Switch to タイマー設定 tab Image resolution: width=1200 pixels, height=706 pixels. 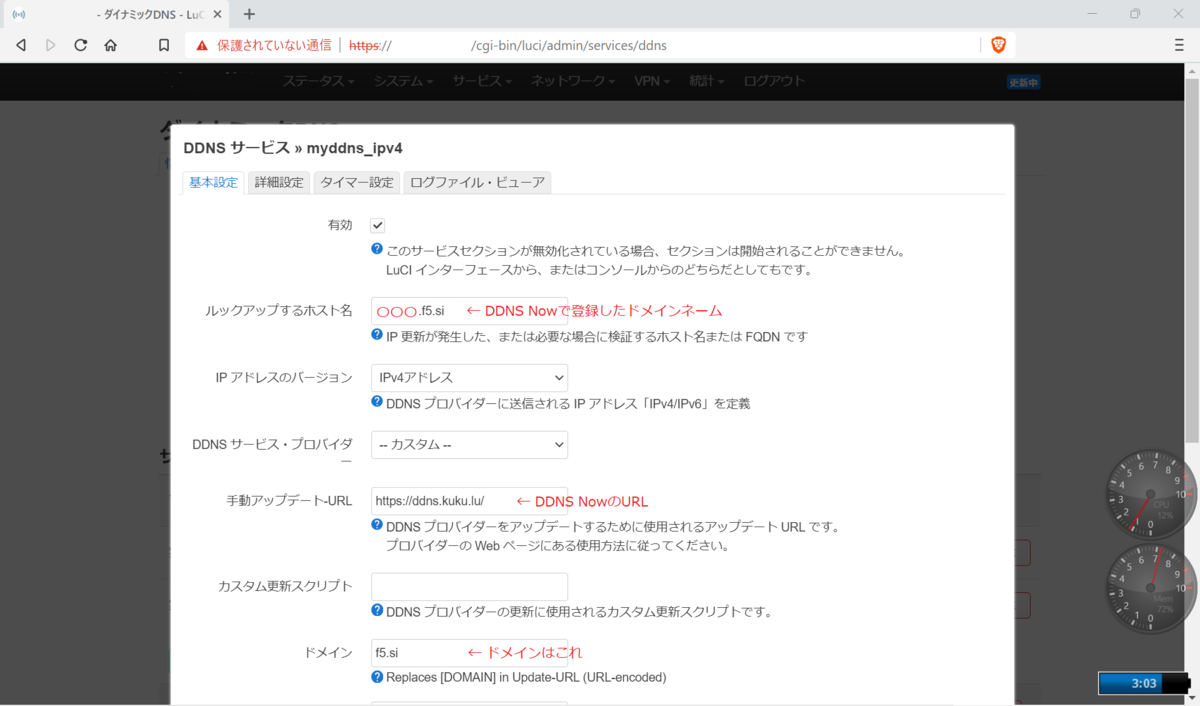tap(357, 182)
